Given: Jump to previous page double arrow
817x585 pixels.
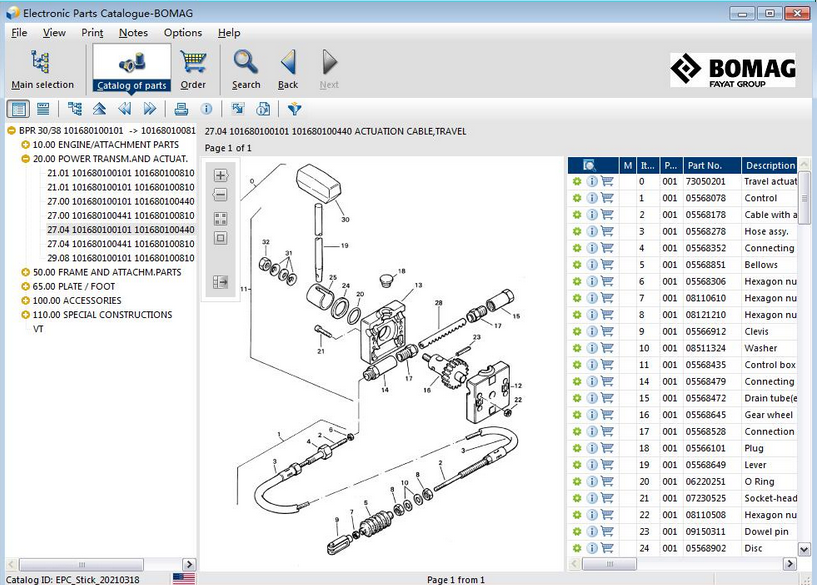Looking at the screenshot, I should coord(125,109).
